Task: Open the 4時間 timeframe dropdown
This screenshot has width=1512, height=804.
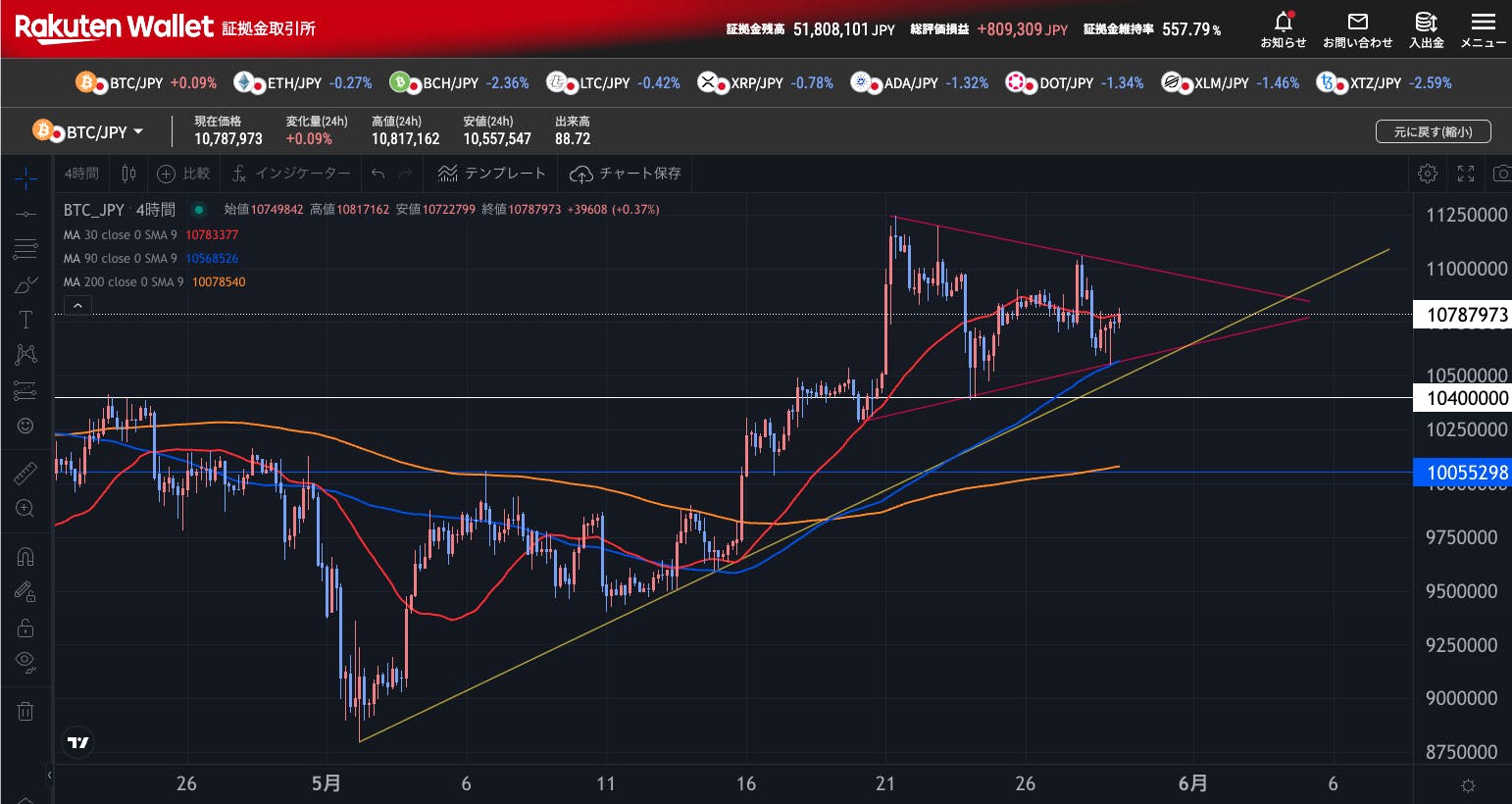Action: point(81,174)
